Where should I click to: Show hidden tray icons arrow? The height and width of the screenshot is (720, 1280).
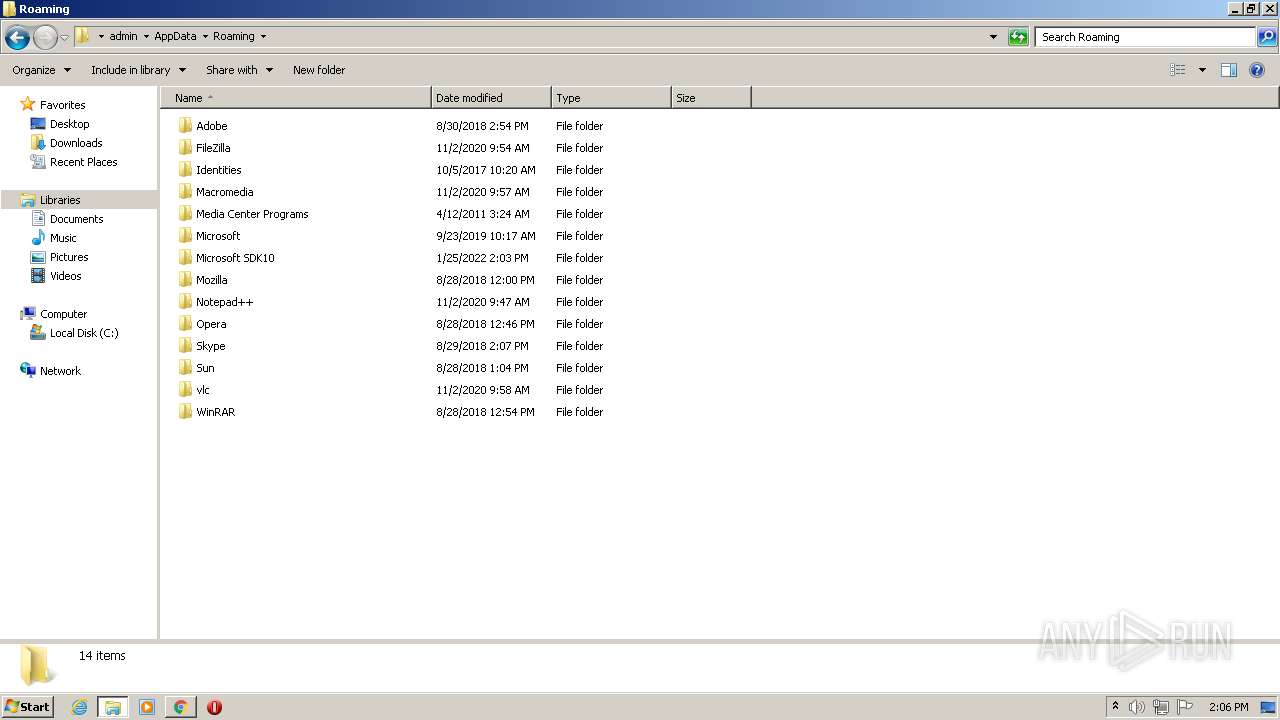[1116, 707]
